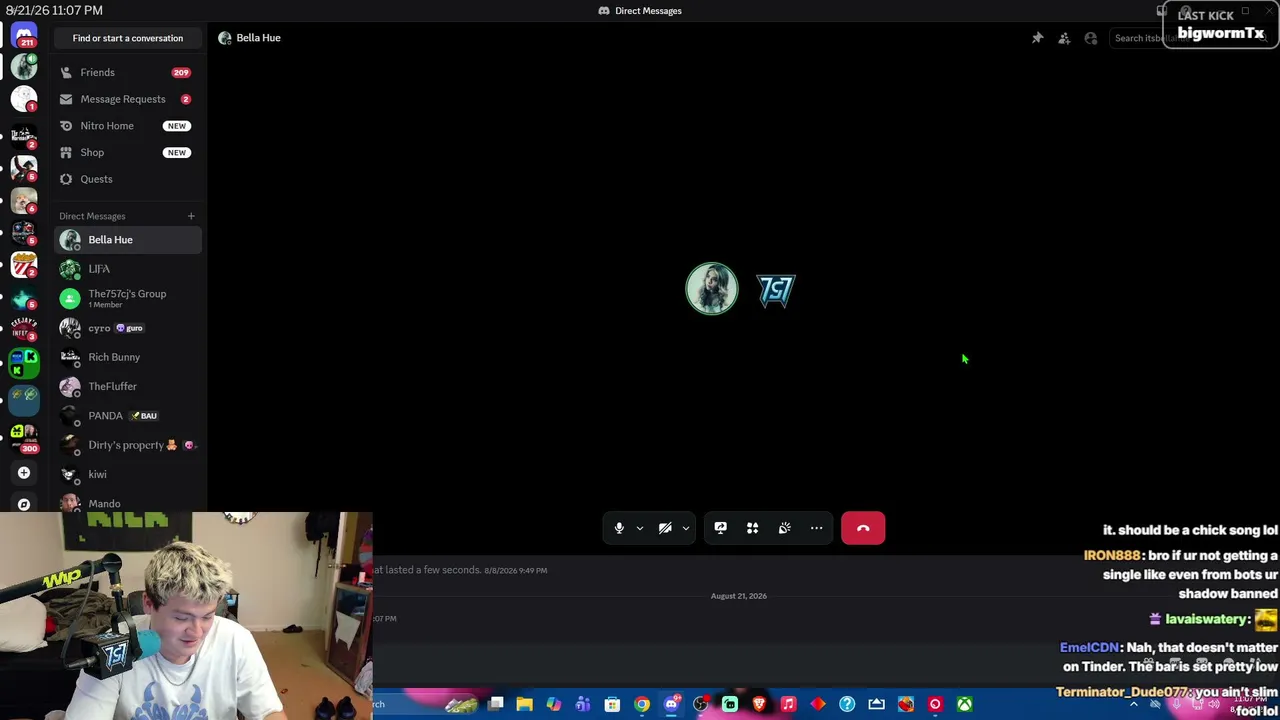Open Microsoft Copilot from the taskbar
1280x720 pixels.
click(553, 705)
